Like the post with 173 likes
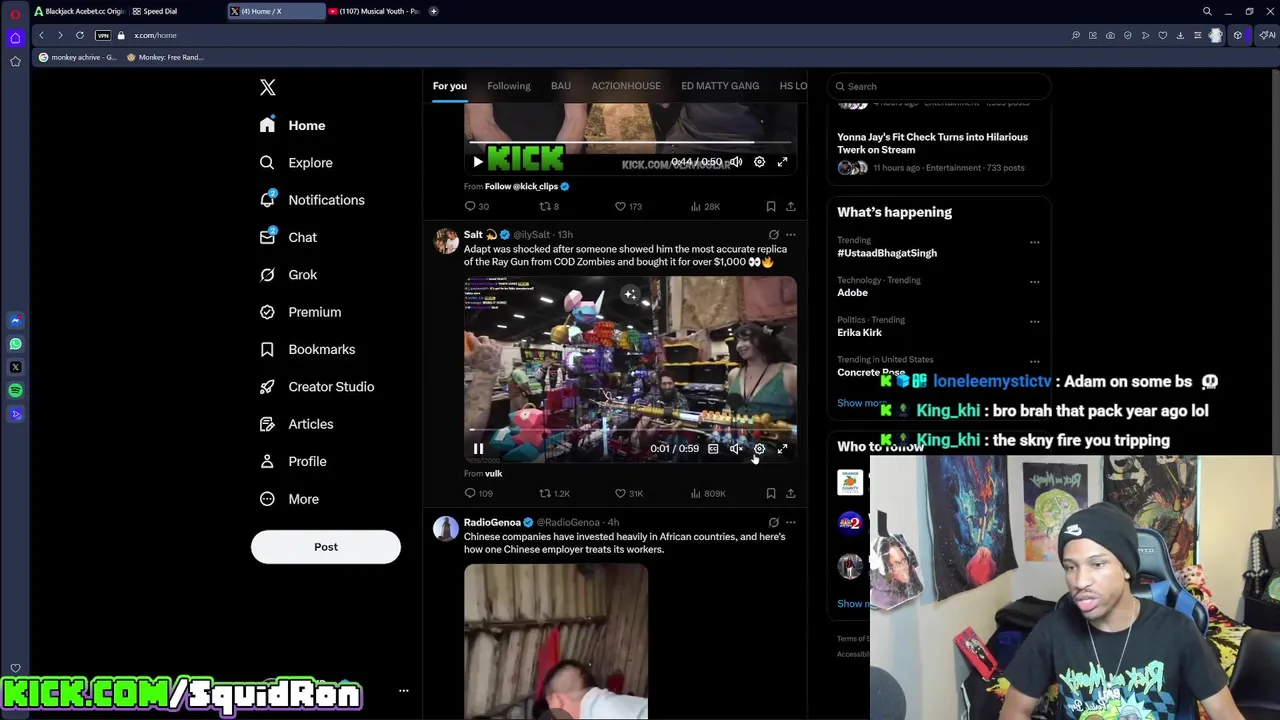Image resolution: width=1280 pixels, height=720 pixels. pos(628,206)
